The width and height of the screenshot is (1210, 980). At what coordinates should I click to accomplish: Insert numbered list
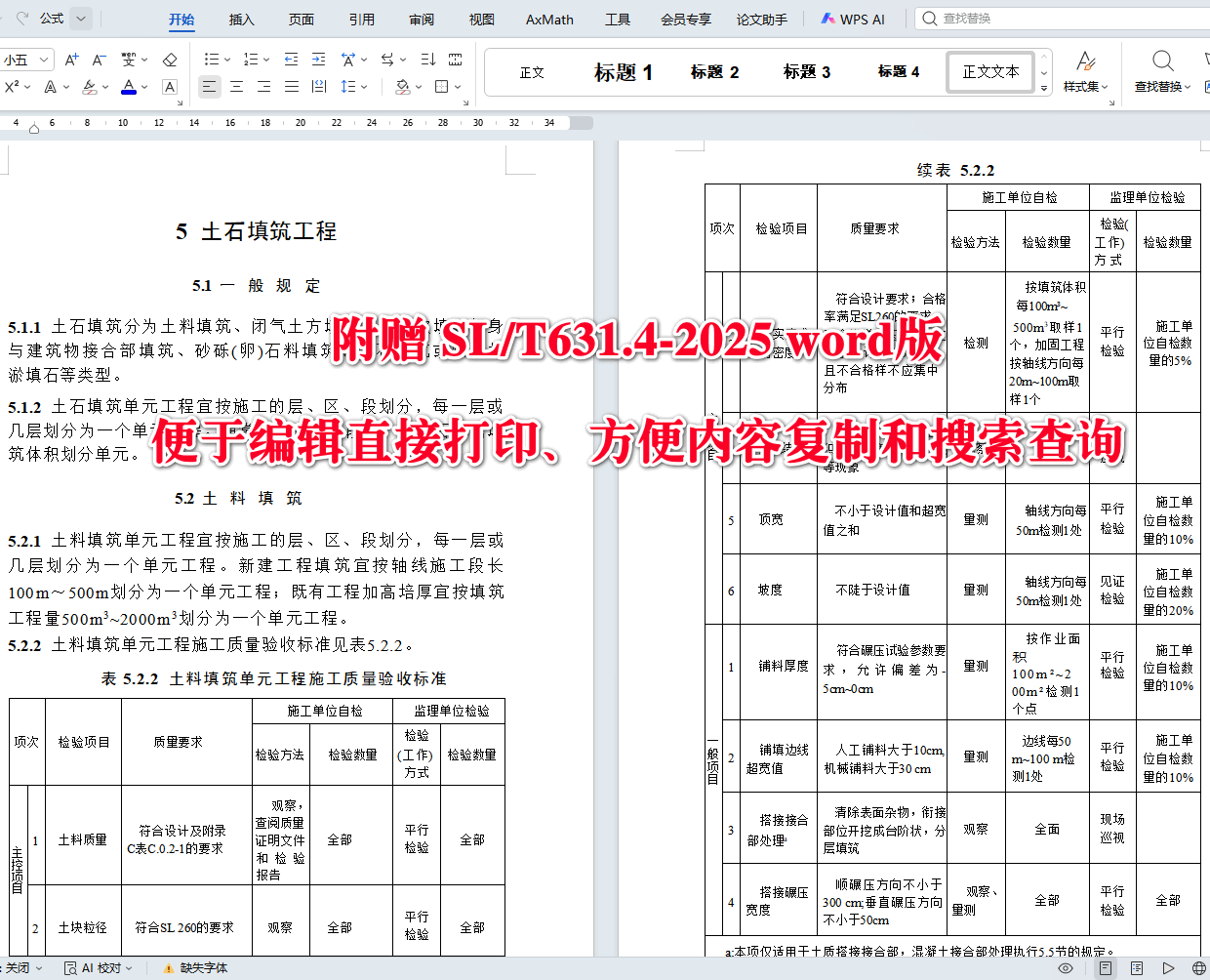pyautogui.click(x=250, y=60)
